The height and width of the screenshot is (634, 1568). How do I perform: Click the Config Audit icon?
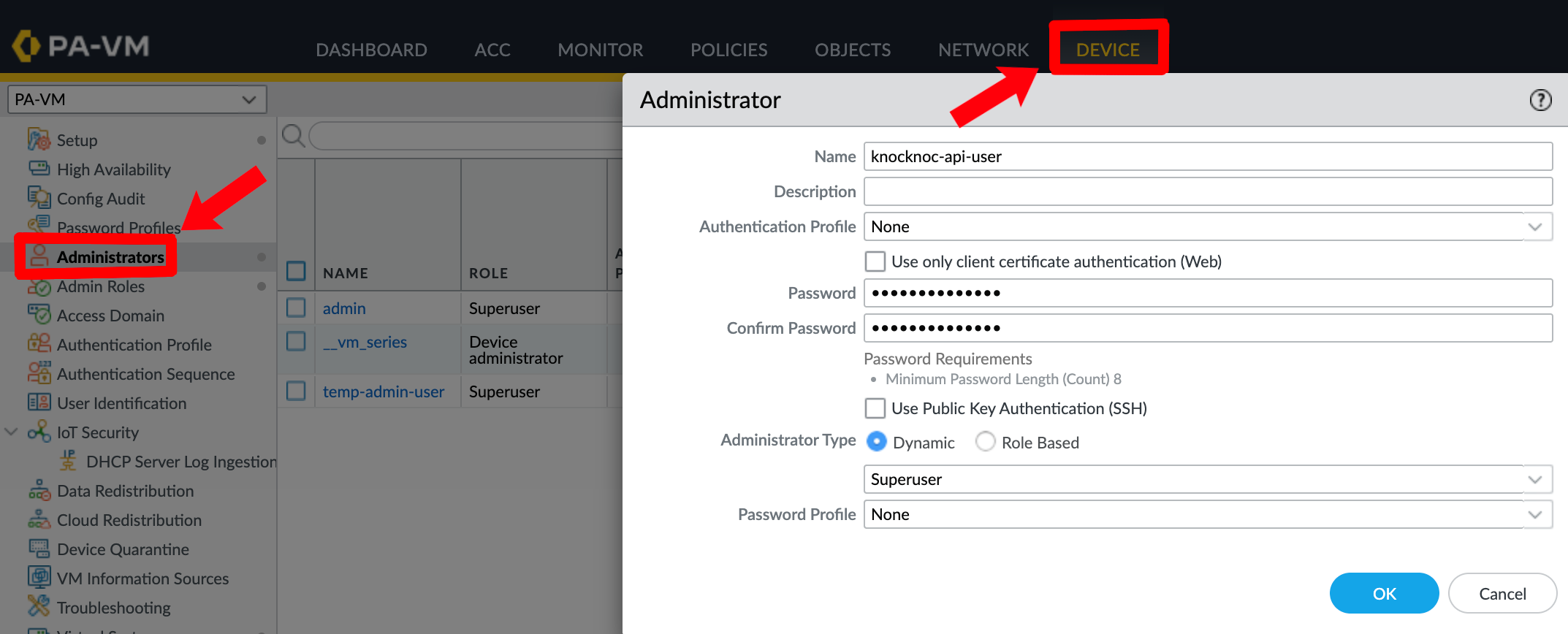pyautogui.click(x=39, y=197)
